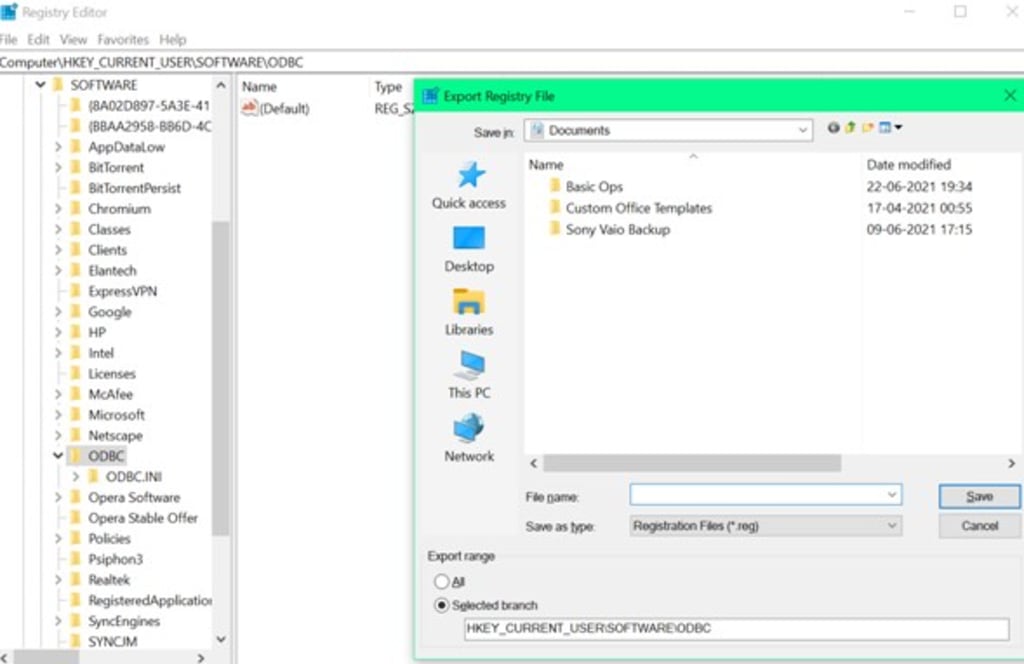Select the Licenses key
Image resolution: width=1024 pixels, height=664 pixels.
click(x=112, y=373)
